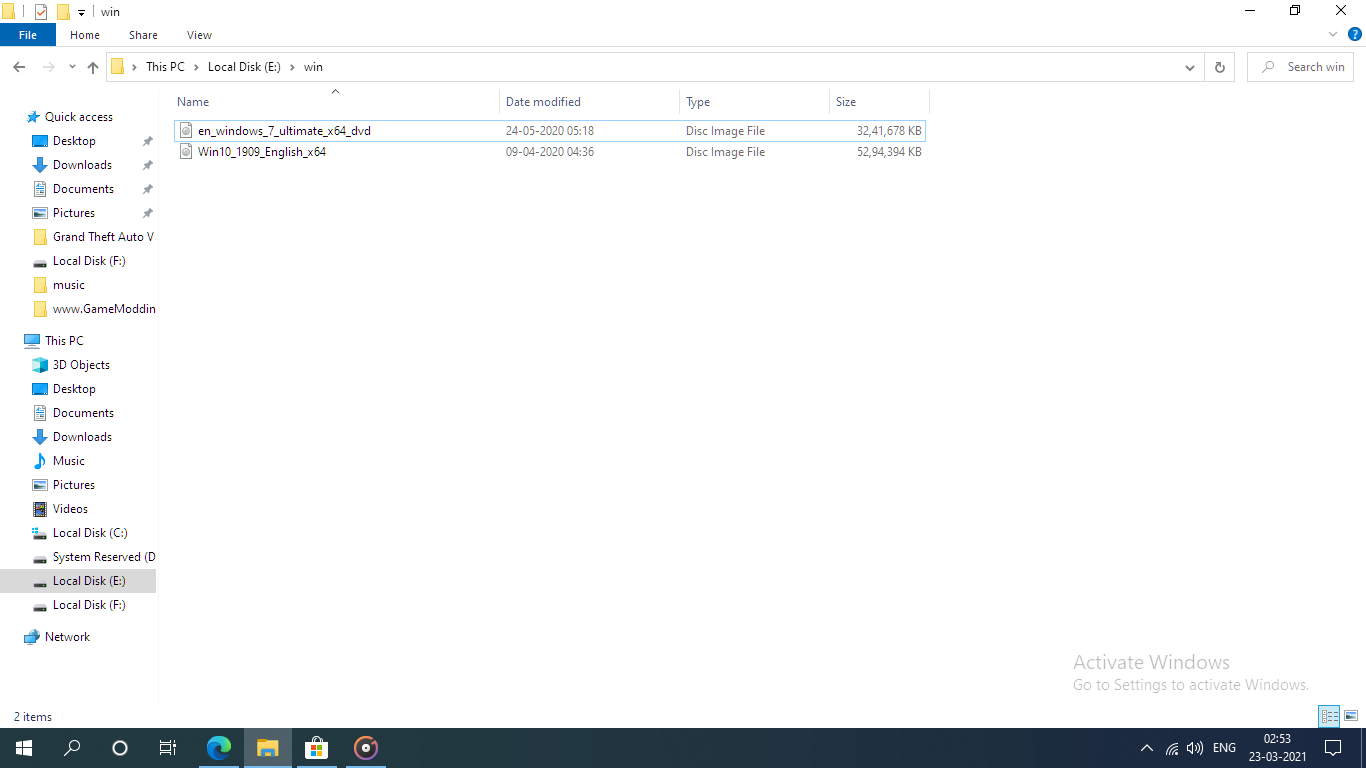Sort by the Name column header
This screenshot has height=768, width=1366.
335,101
